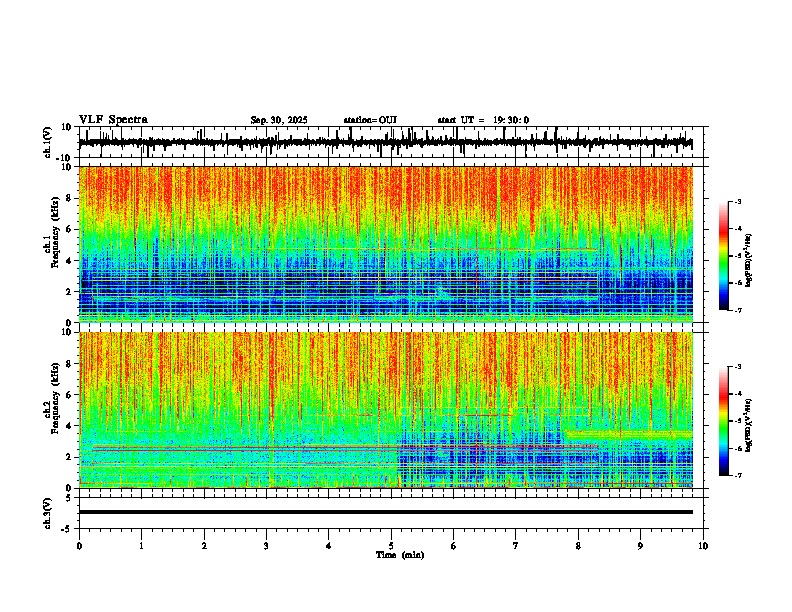Select the "start UT = 19:30:0" text
Image resolution: width=792 pixels, height=612 pixels.
coord(483,120)
